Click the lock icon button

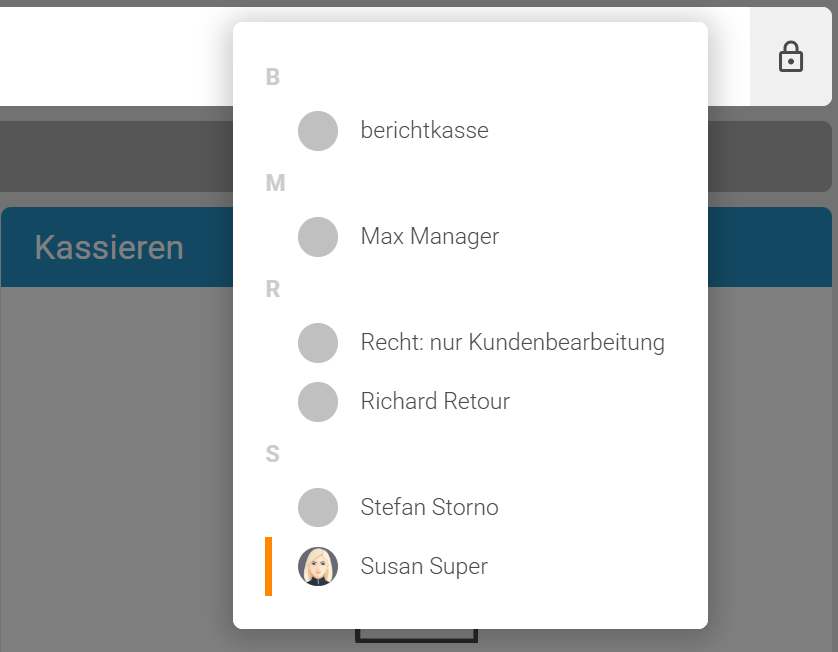[x=791, y=57]
